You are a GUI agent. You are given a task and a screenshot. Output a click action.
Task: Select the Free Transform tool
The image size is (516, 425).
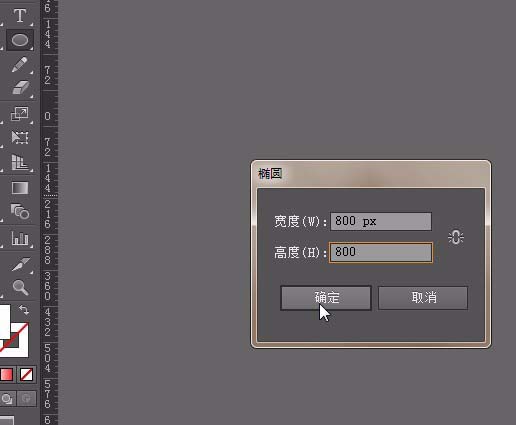click(x=20, y=138)
